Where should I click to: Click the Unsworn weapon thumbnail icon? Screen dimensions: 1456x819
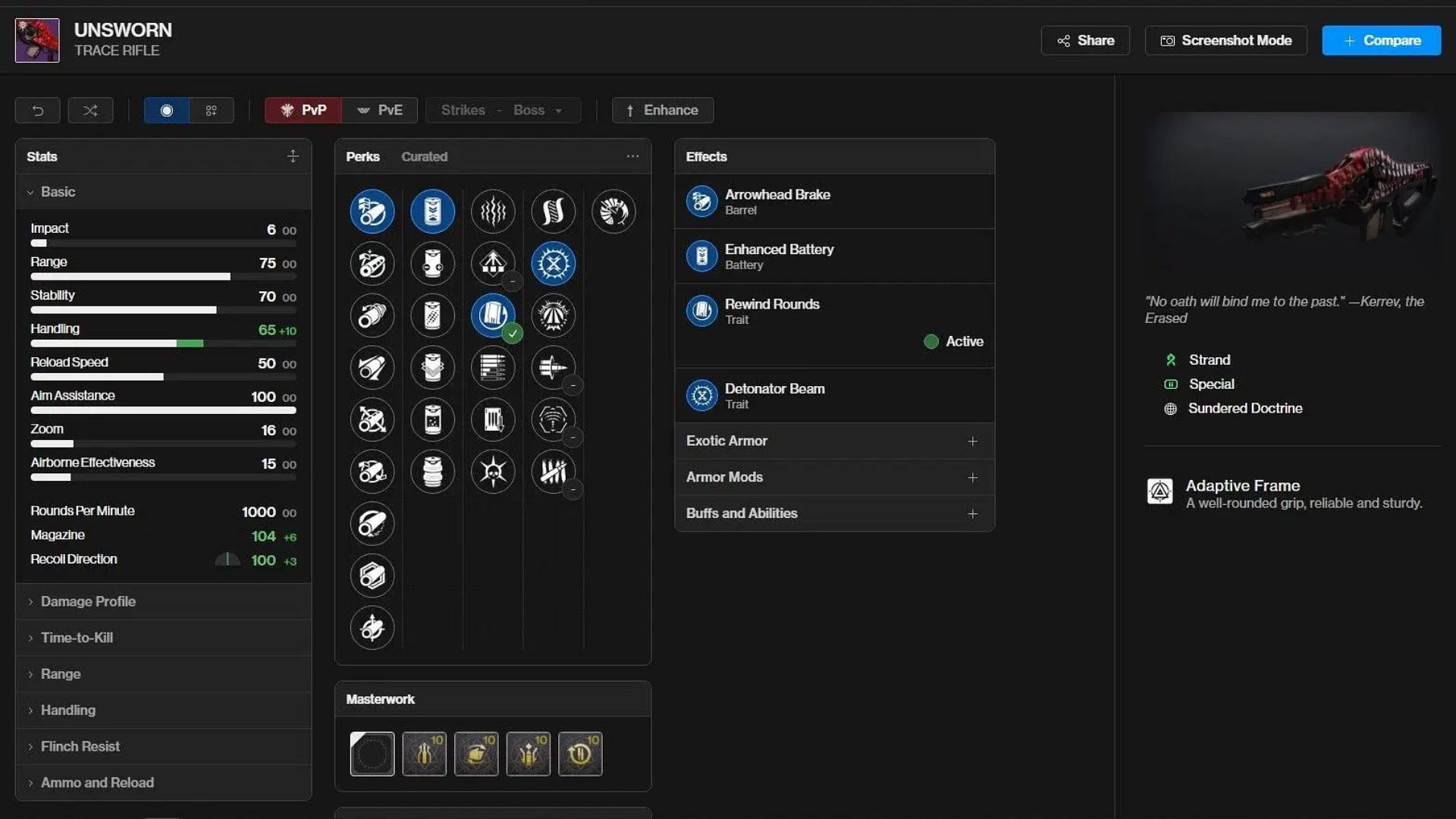(x=37, y=40)
